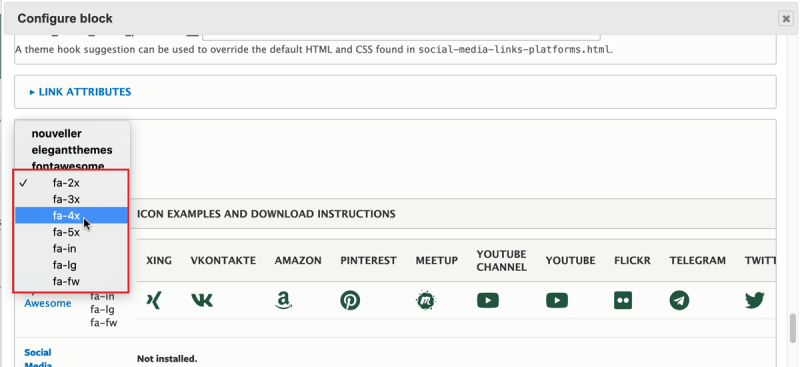Click the Meetup icon example
The width and height of the screenshot is (800, 367).
[426, 301]
